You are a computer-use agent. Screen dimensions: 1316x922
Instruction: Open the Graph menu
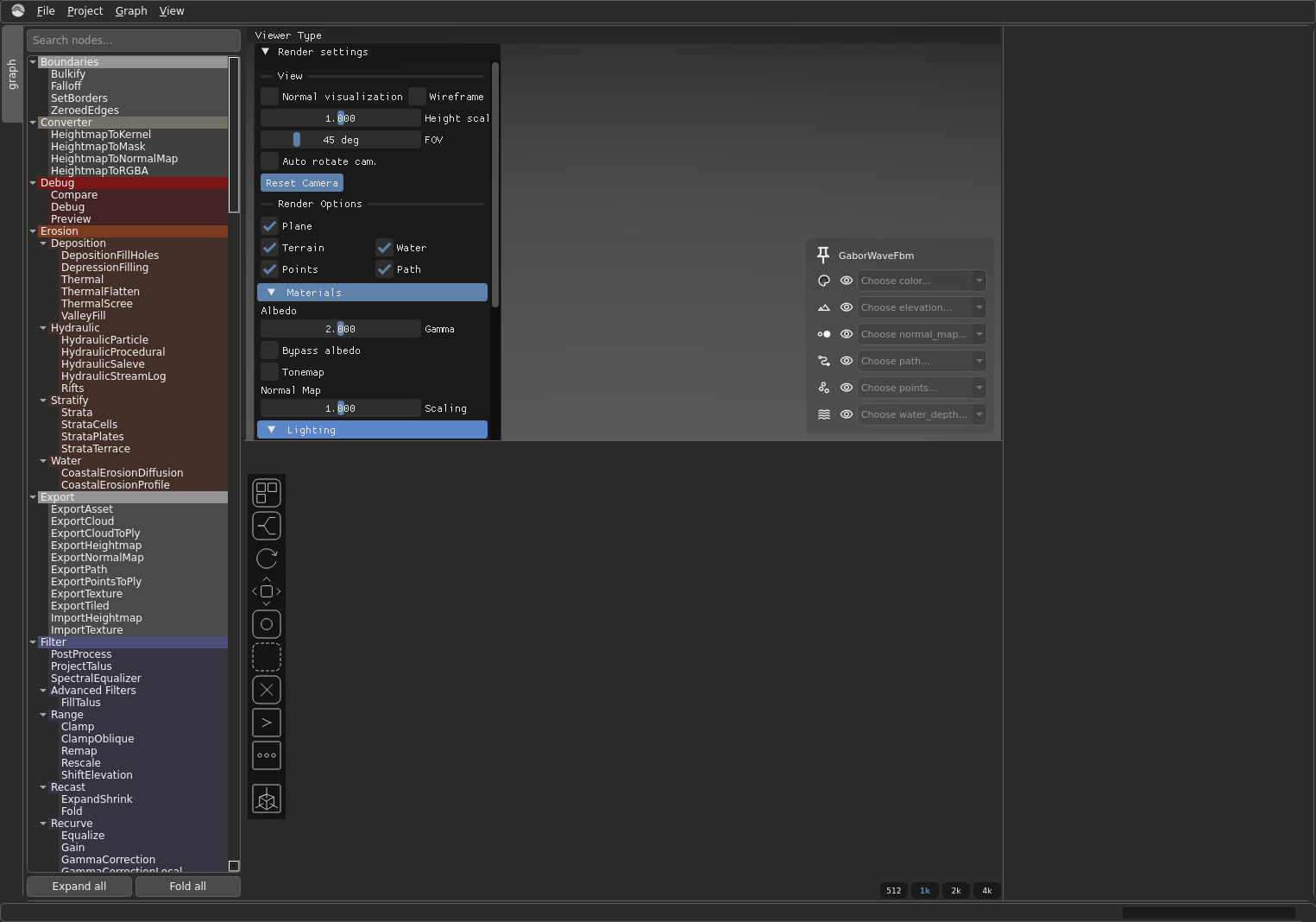tap(131, 11)
